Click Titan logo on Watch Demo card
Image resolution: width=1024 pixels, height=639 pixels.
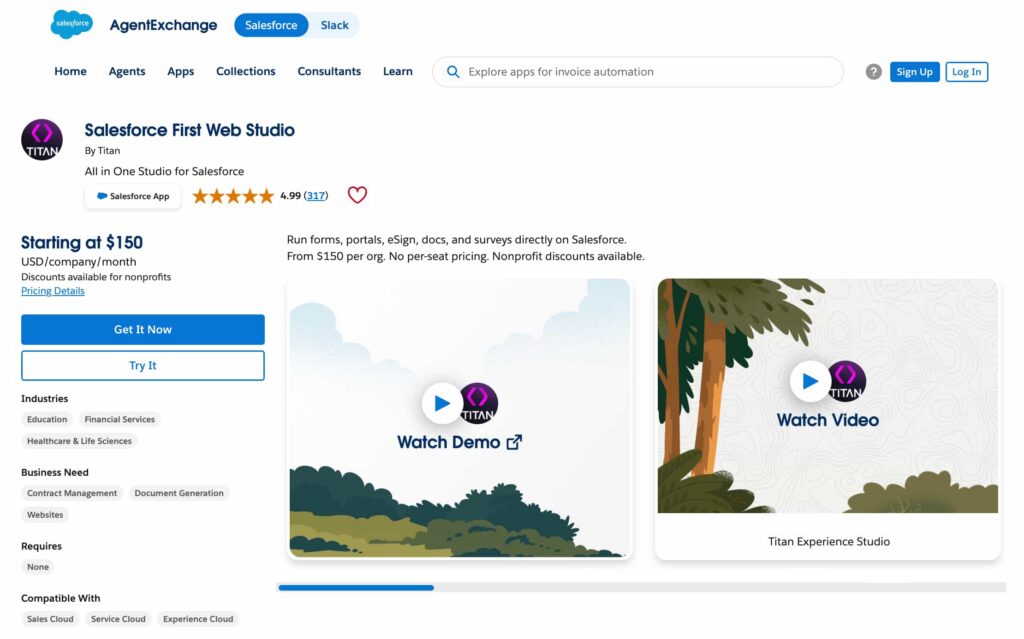point(479,403)
